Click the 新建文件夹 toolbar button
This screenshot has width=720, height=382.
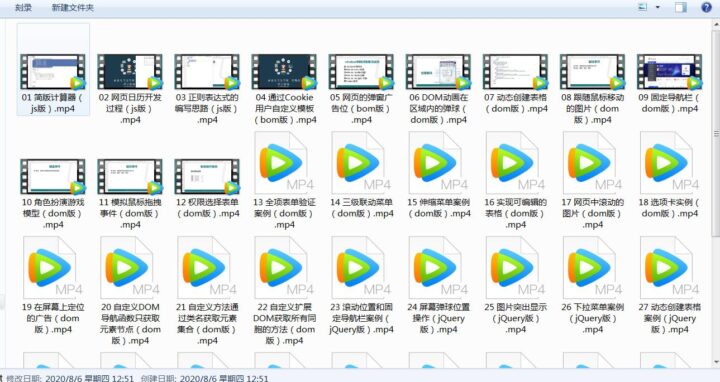(73, 7)
